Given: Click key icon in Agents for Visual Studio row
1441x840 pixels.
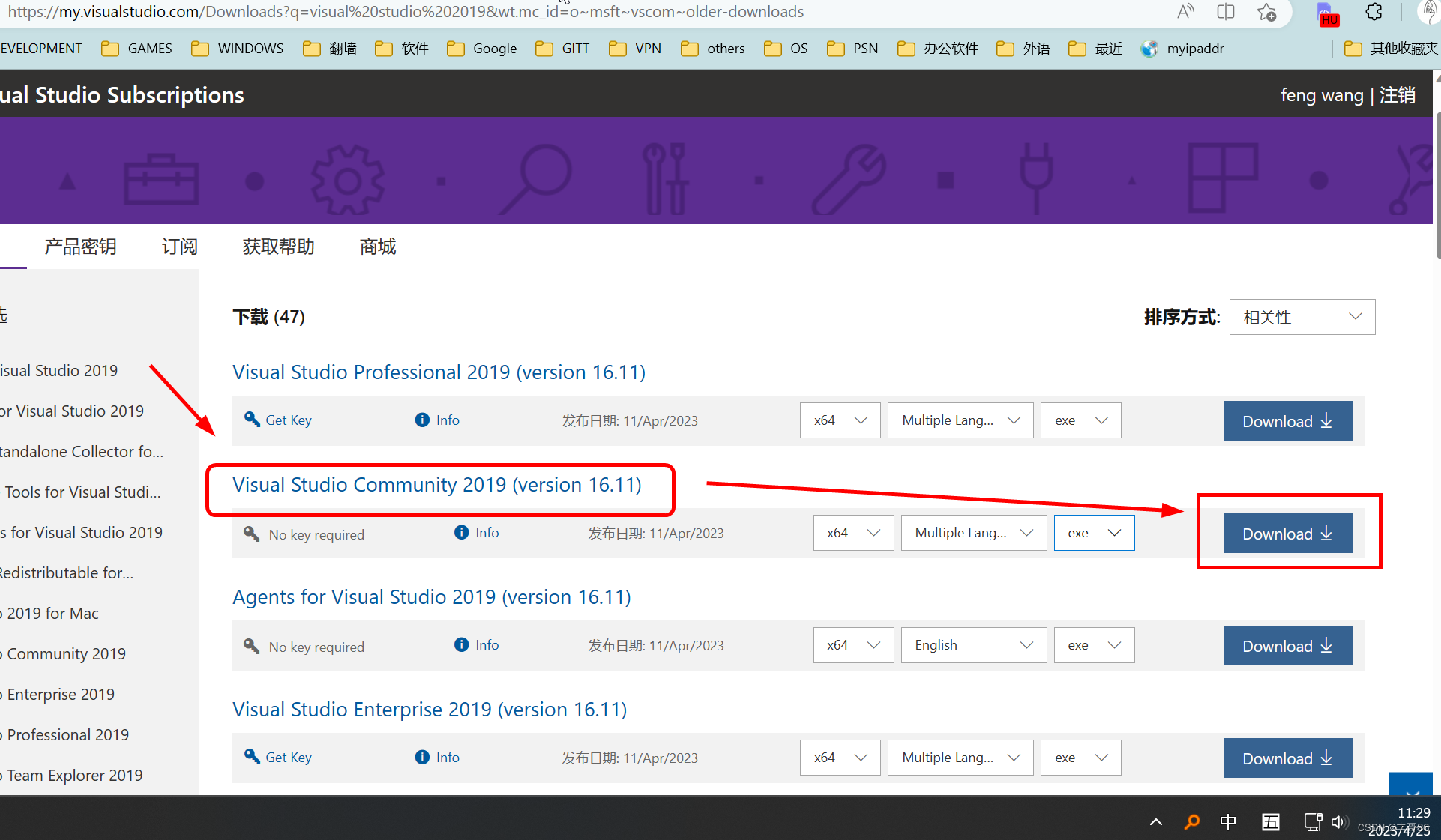Looking at the screenshot, I should [252, 646].
